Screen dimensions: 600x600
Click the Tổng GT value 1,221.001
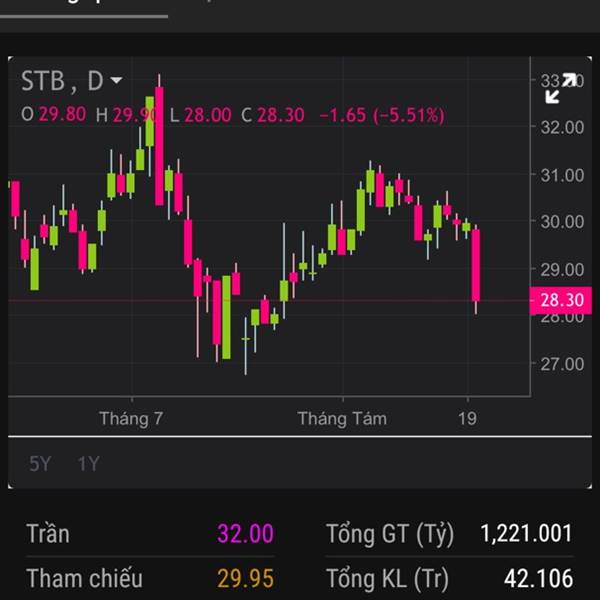[x=527, y=533]
